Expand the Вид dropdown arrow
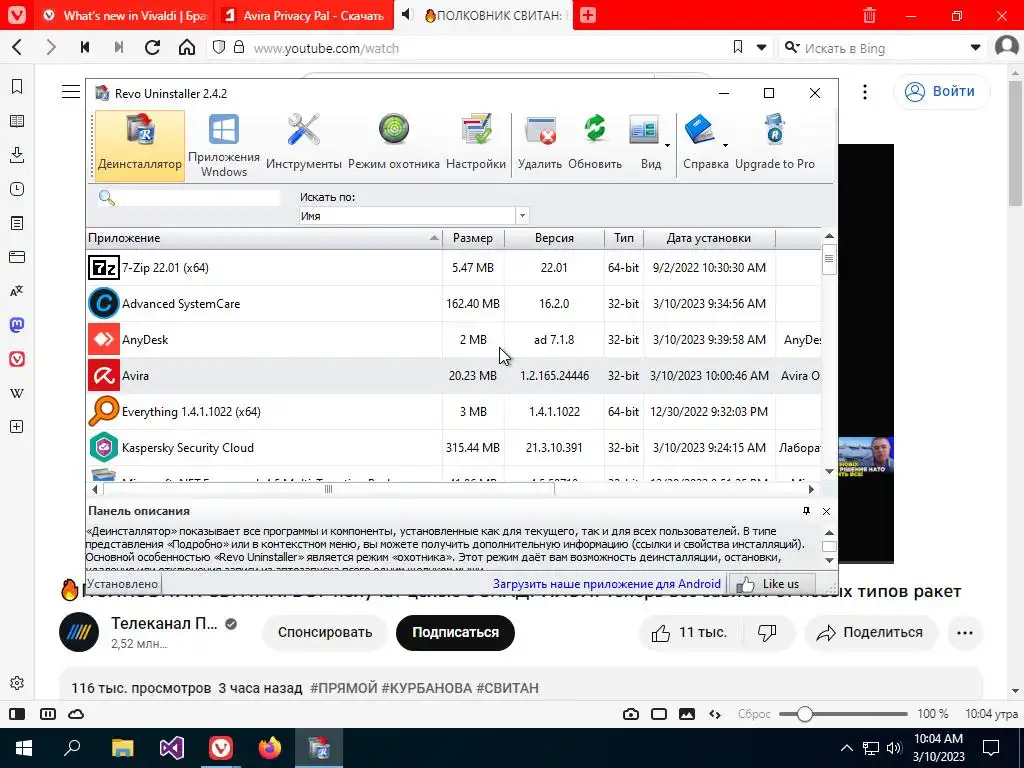1024x768 pixels. [x=667, y=145]
